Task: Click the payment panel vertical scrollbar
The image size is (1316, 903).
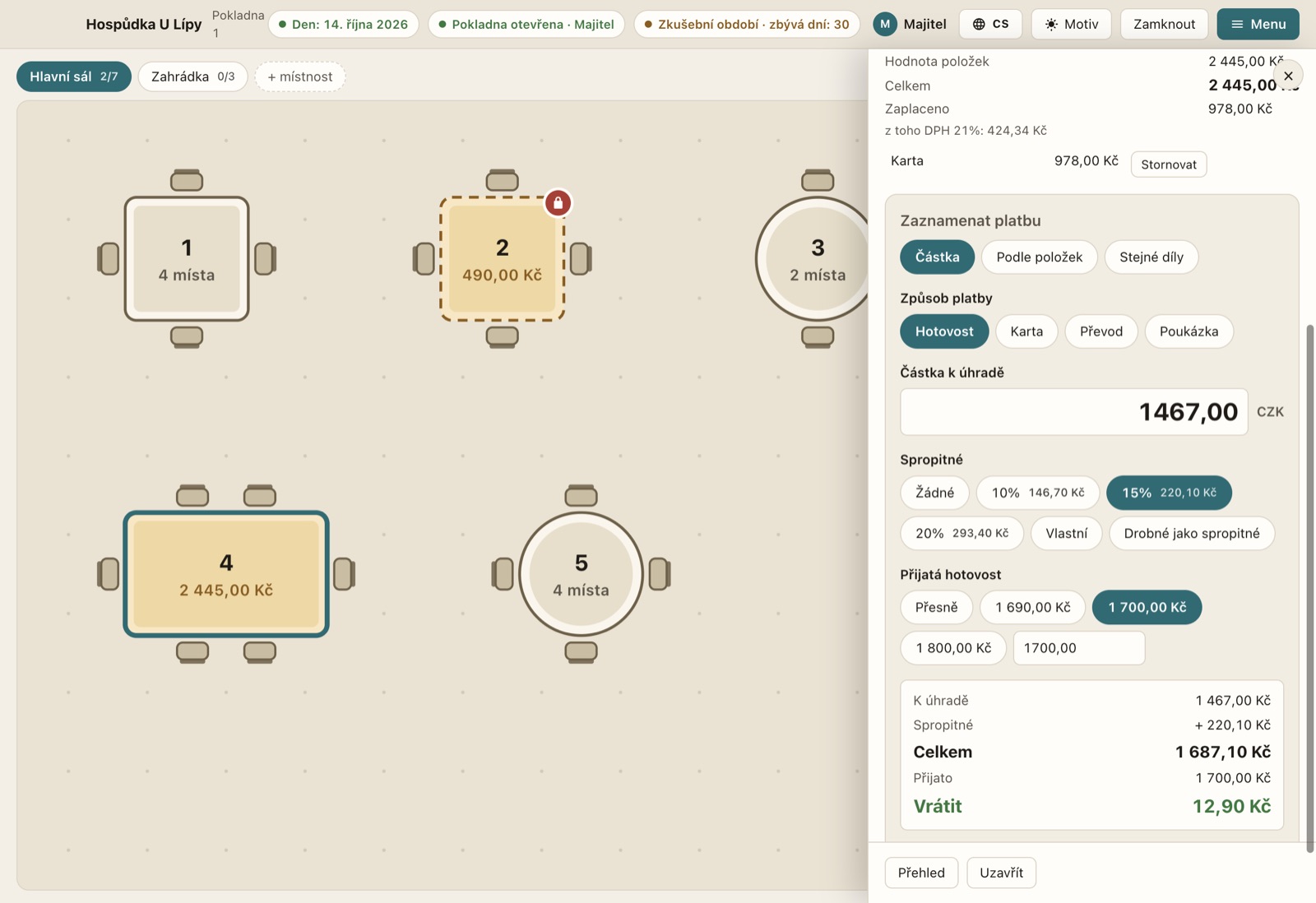Action: click(x=1309, y=588)
